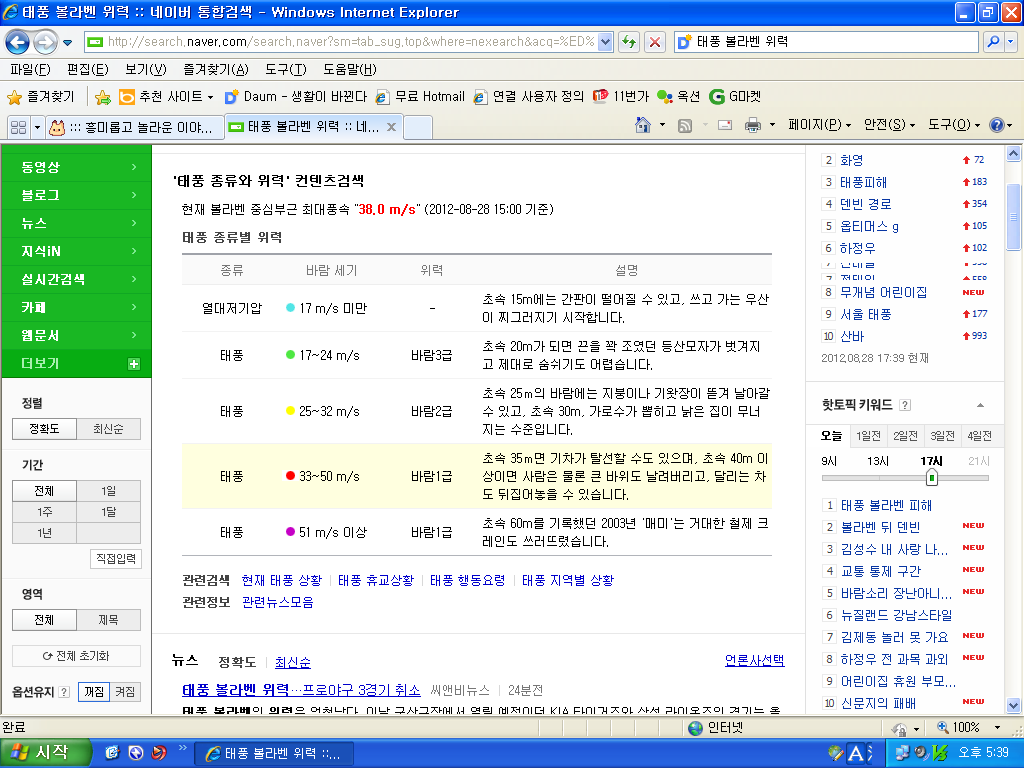Viewport: 1024px width, 768px height.
Task: Click the Home icon in the command bar
Action: pos(644,125)
